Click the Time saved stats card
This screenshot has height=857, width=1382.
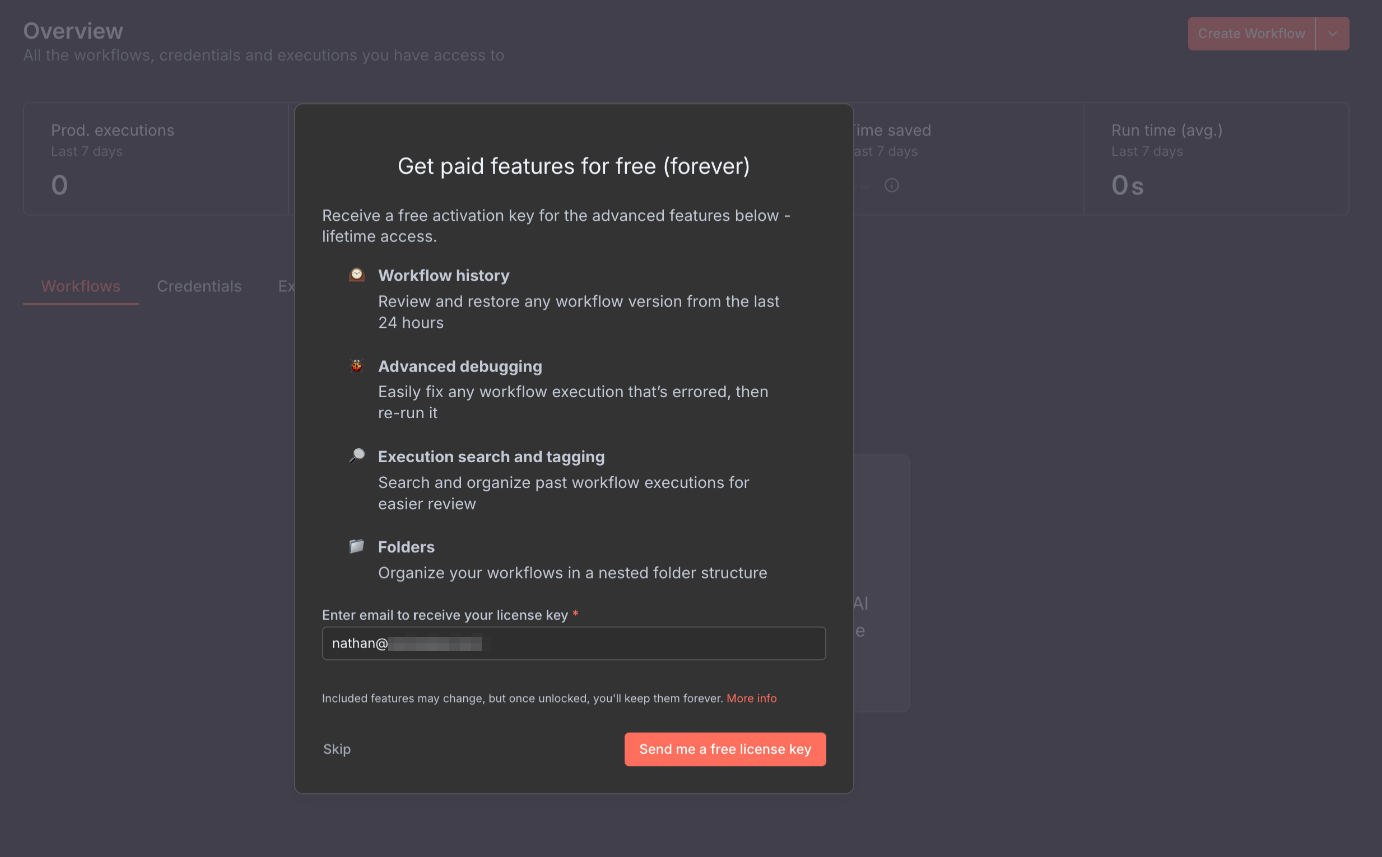pyautogui.click(x=966, y=158)
